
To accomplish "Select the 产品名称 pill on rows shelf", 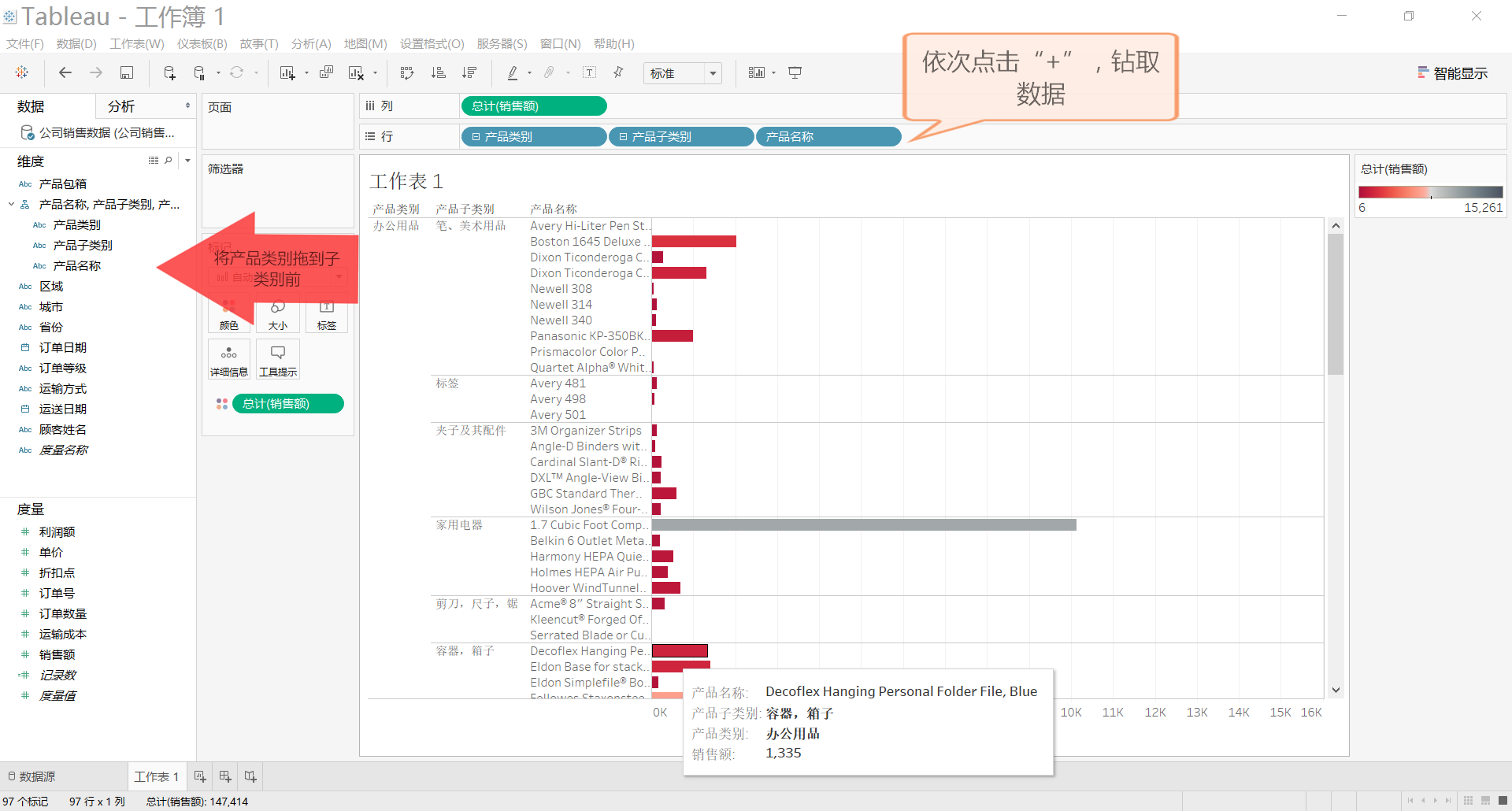I will 828,137.
